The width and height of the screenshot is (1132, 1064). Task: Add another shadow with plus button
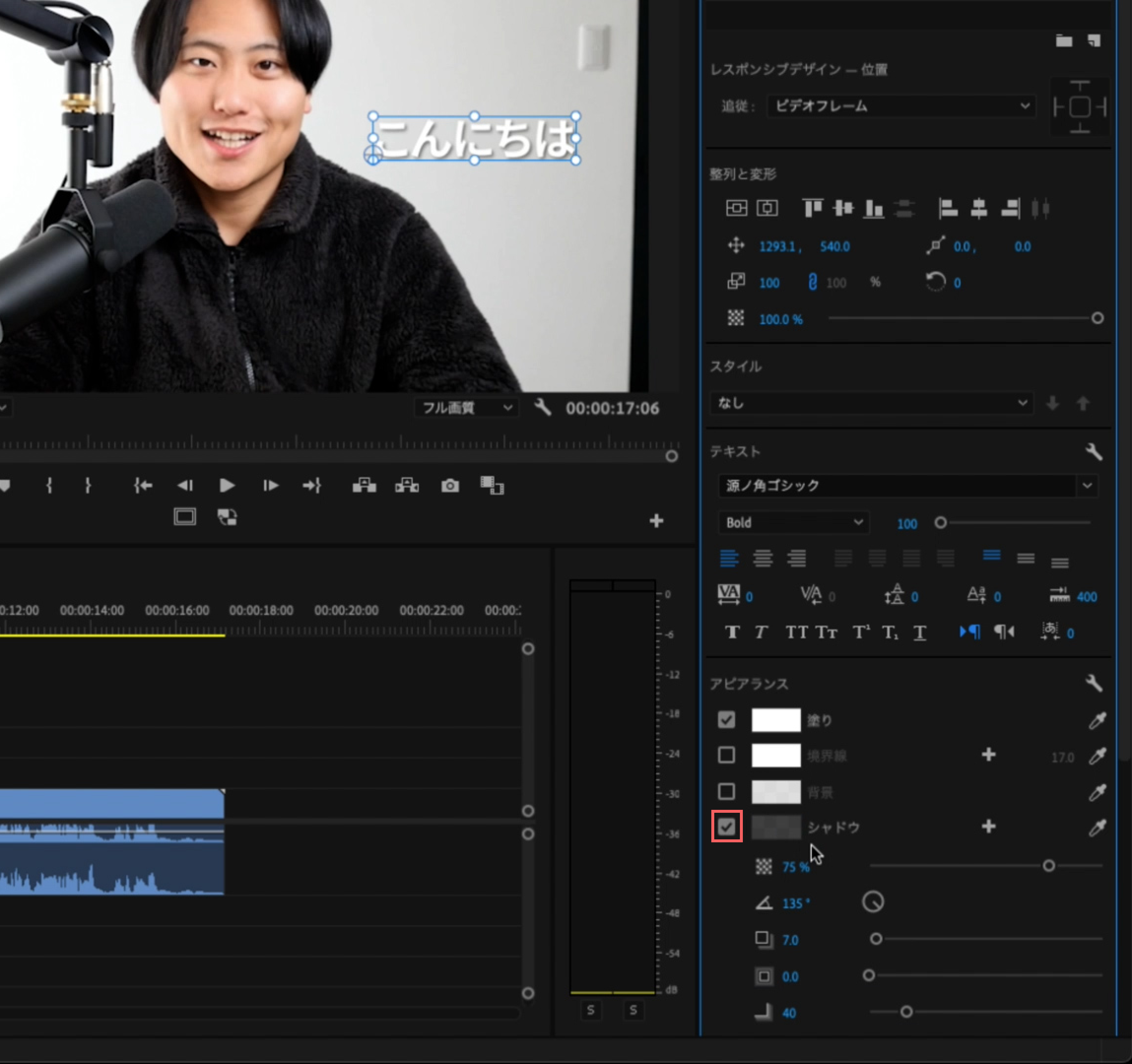(x=989, y=827)
